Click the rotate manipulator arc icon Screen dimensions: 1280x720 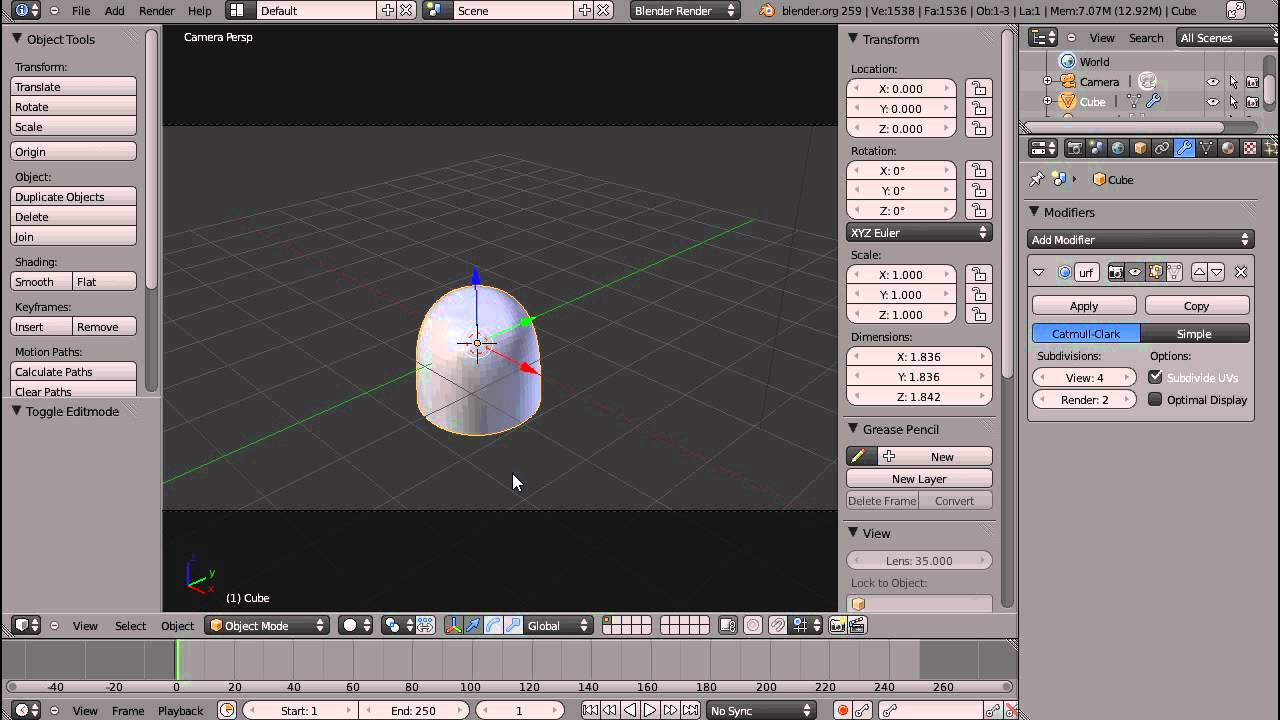tap(493, 625)
